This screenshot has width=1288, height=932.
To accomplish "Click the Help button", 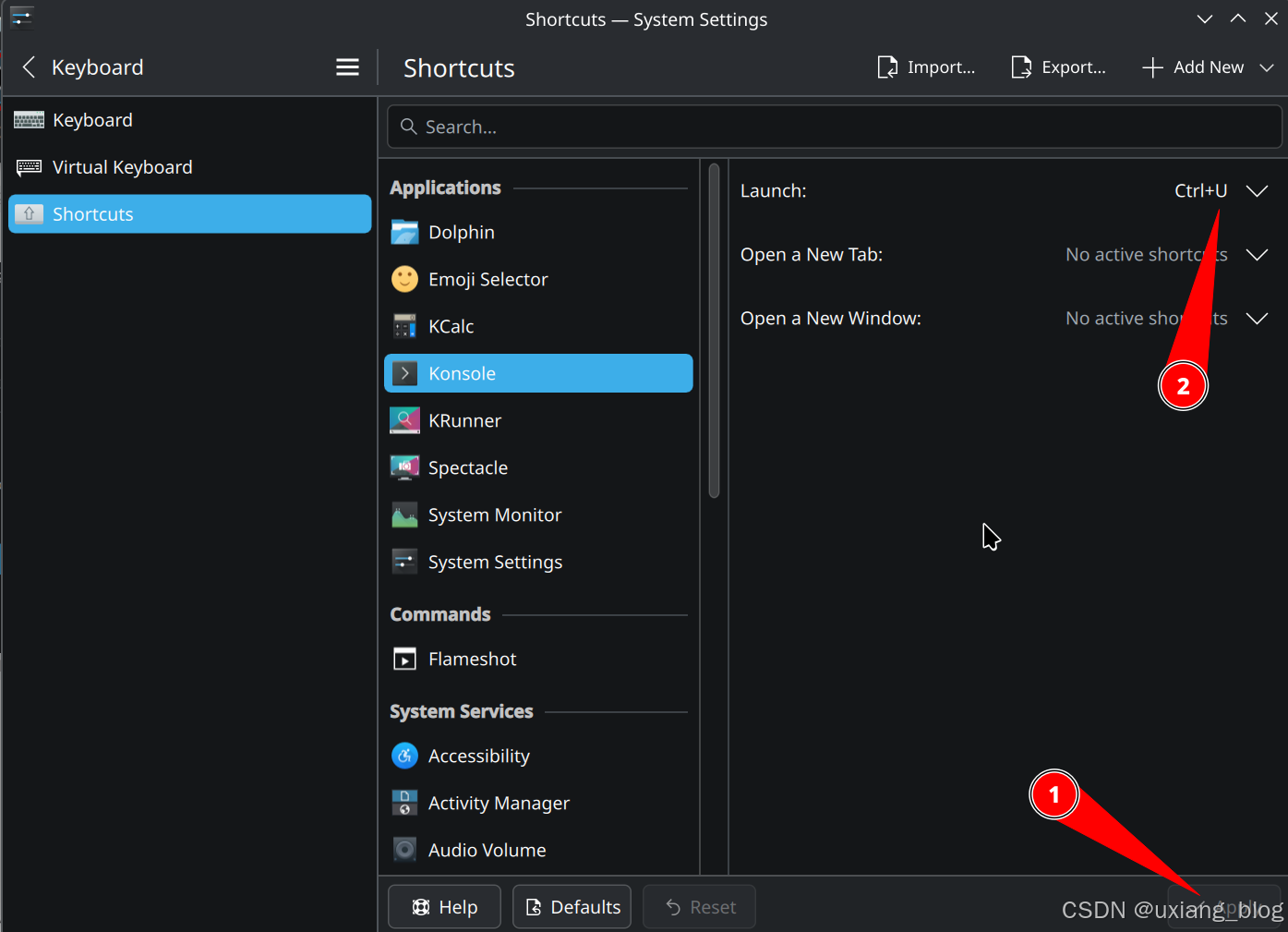I will point(444,907).
